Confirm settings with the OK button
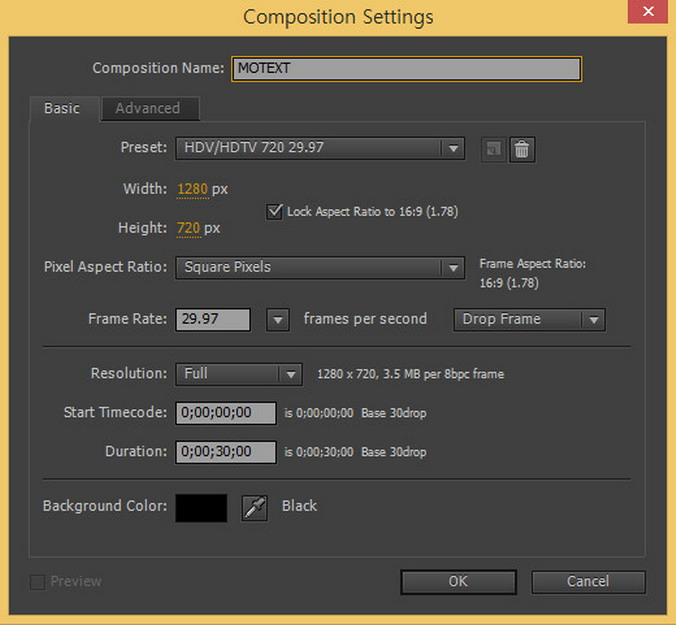Image resolution: width=676 pixels, height=625 pixels. pos(458,582)
